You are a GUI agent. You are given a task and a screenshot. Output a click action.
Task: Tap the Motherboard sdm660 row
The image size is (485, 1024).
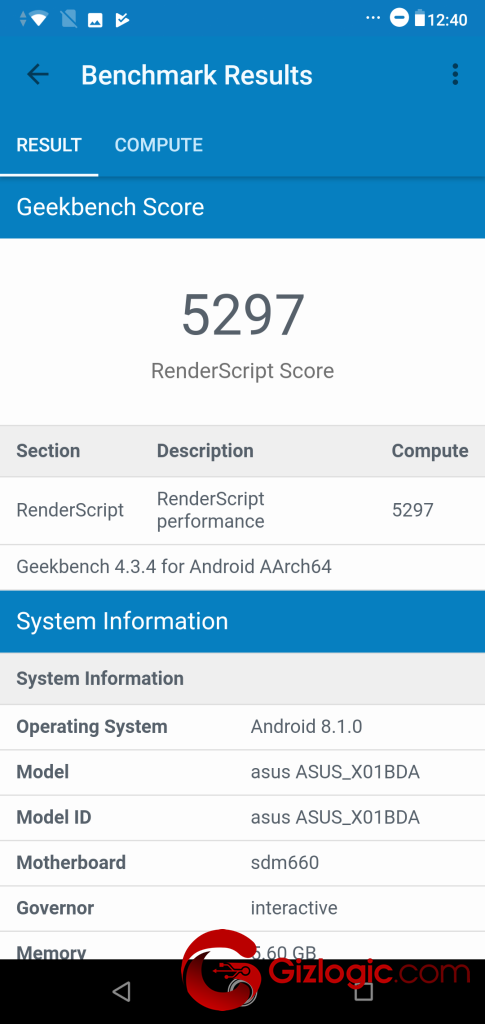[243, 862]
